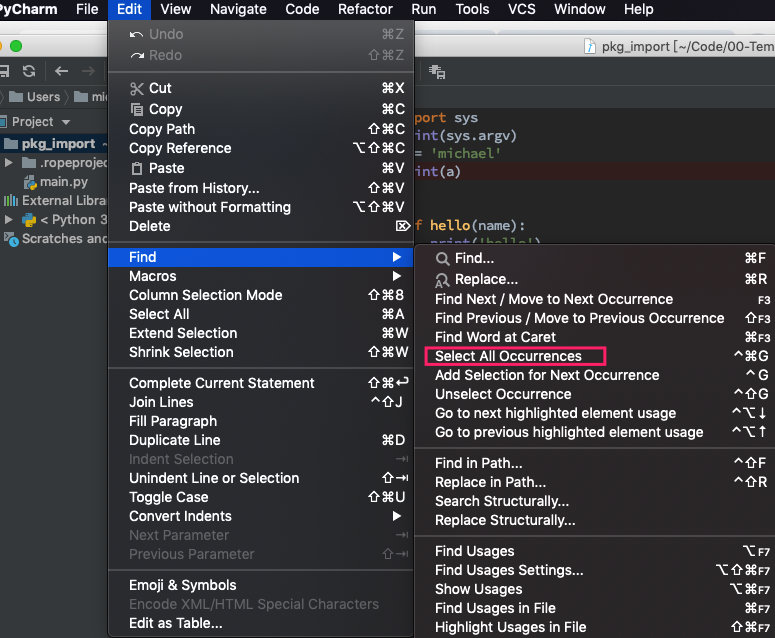The image size is (775, 638).
Task: Choose Replace in Path...
Action: 594,482
